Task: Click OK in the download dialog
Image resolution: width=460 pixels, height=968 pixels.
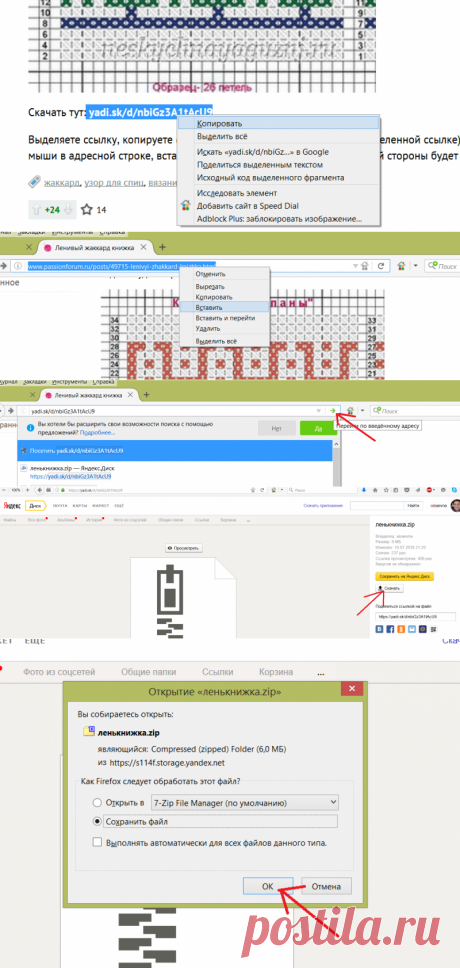Action: pyautogui.click(x=267, y=886)
